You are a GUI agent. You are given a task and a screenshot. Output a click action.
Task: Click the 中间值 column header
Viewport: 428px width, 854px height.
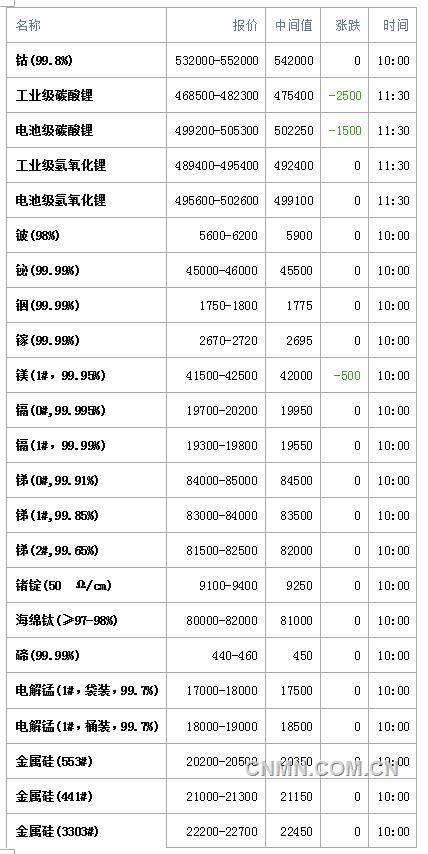294,25
